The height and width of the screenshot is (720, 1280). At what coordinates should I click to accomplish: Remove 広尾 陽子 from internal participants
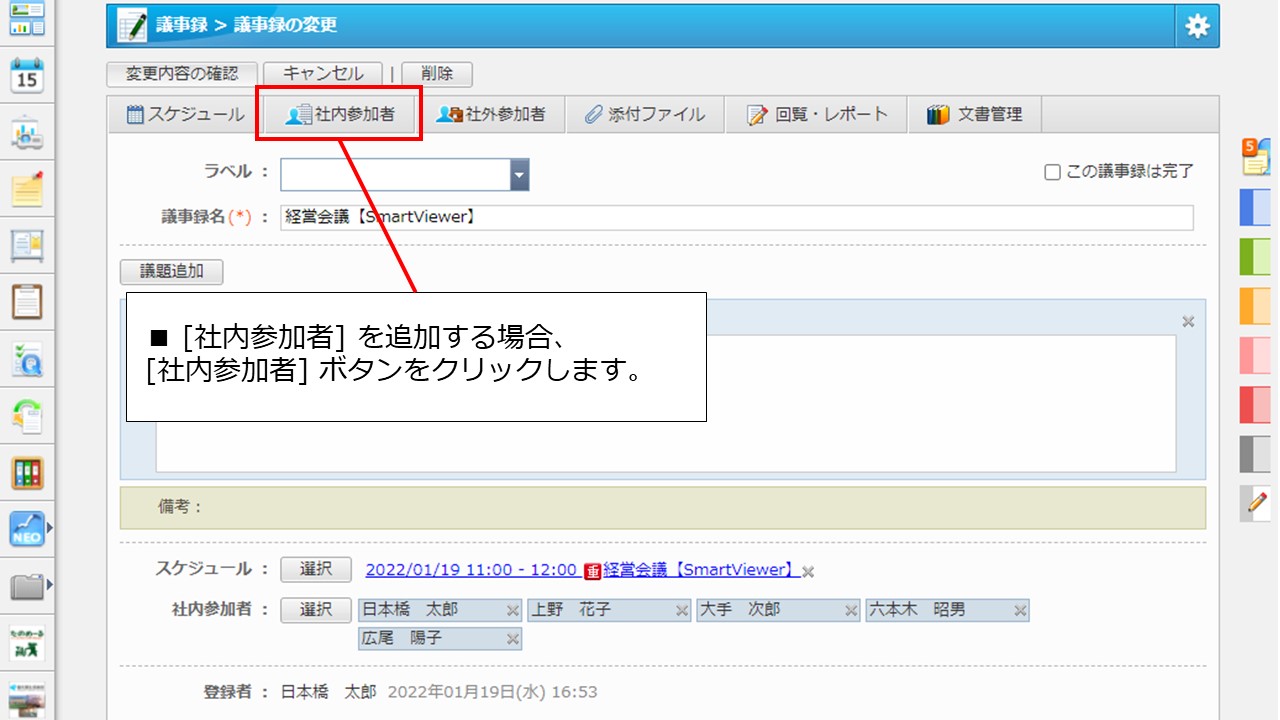tap(512, 639)
